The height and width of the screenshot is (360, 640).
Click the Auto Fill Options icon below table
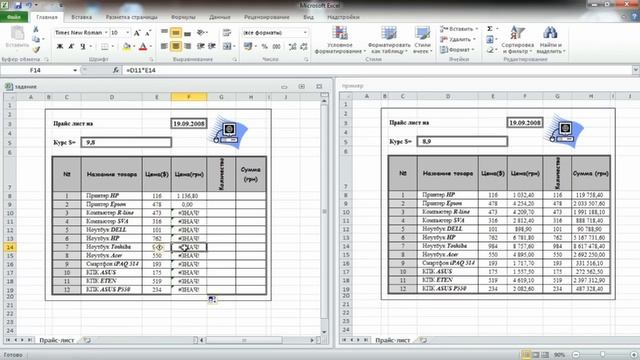point(212,300)
